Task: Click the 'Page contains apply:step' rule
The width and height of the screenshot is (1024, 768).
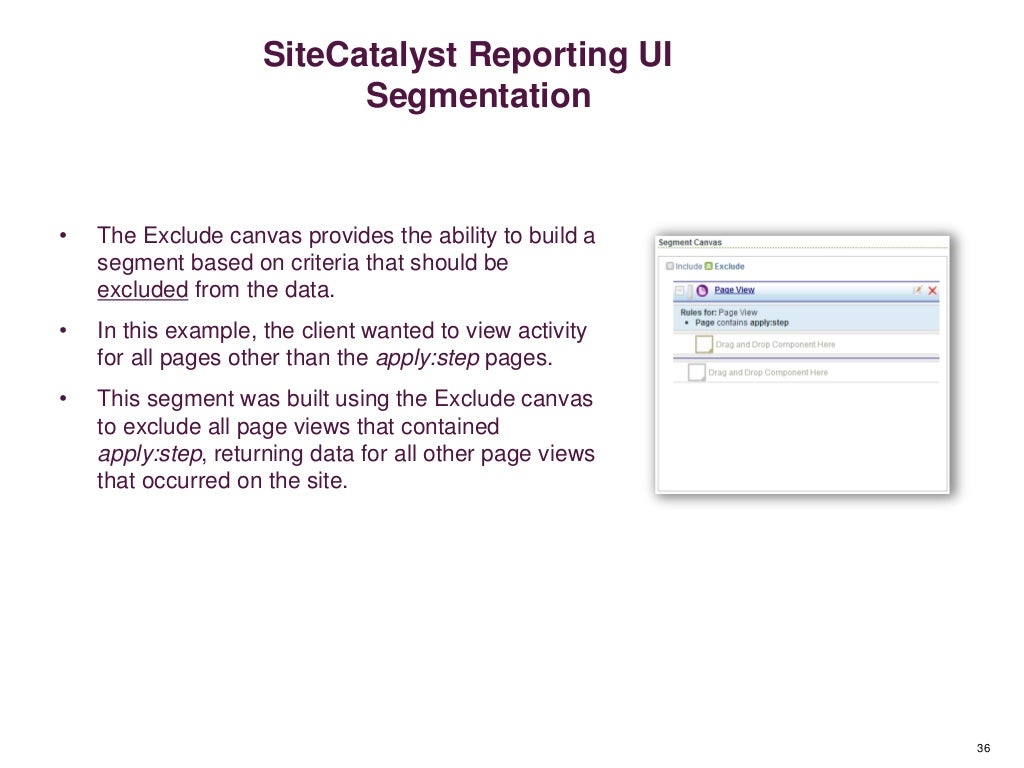Action: click(742, 323)
